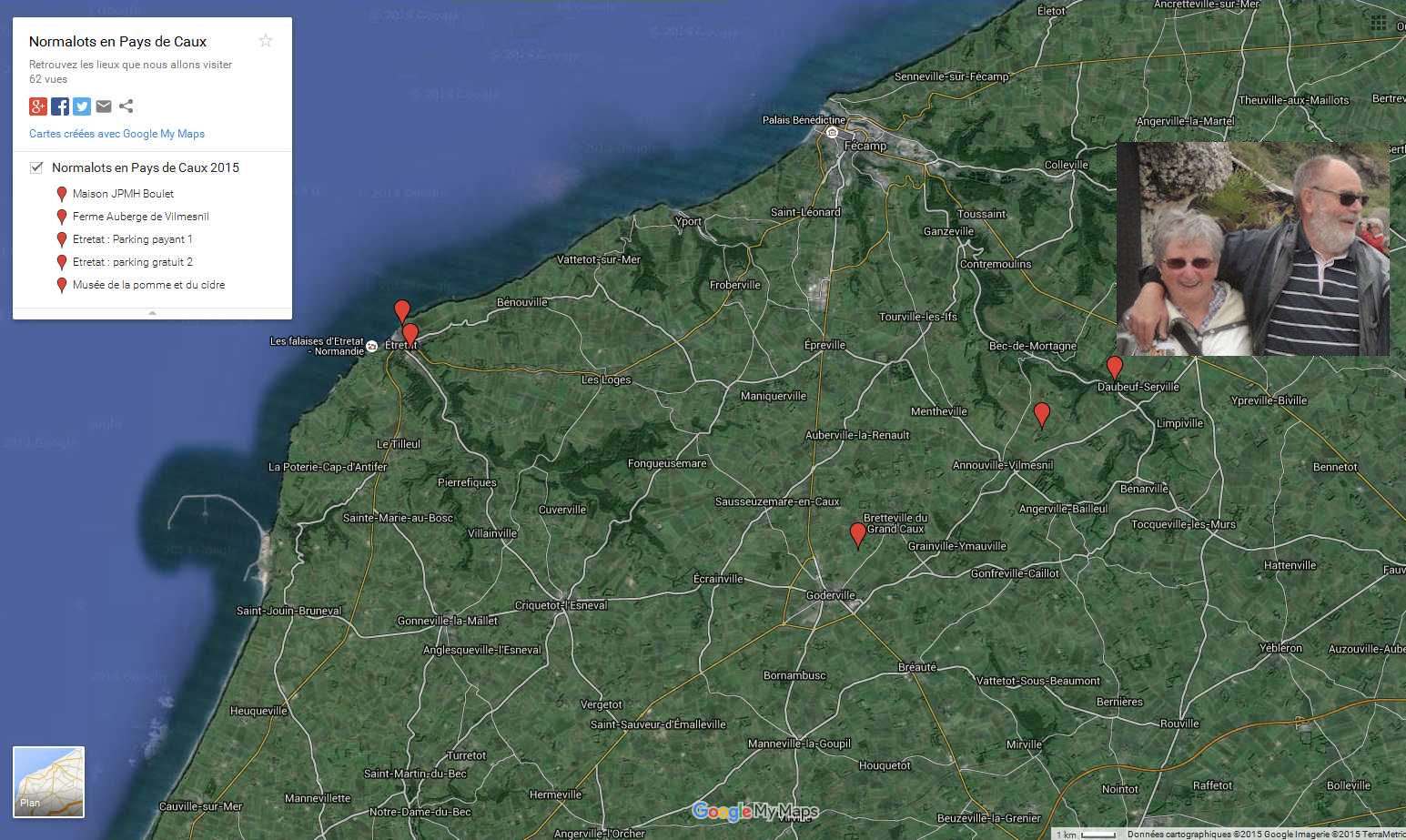This screenshot has height=840, width=1406.
Task: Click the red marker near Daubeuf-Serville
Action: tap(1114, 367)
